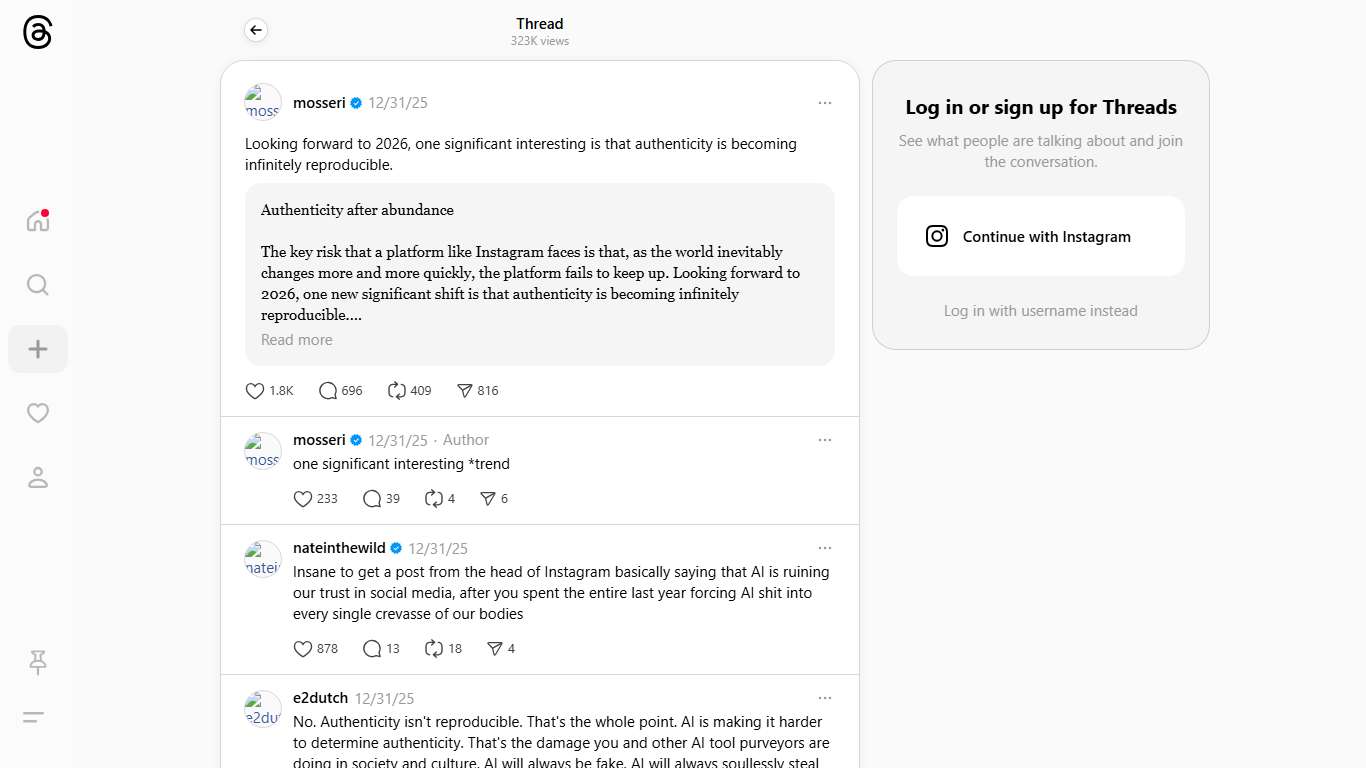This screenshot has width=1366, height=768.
Task: Open the Search icon in sidebar
Action: coord(38,285)
